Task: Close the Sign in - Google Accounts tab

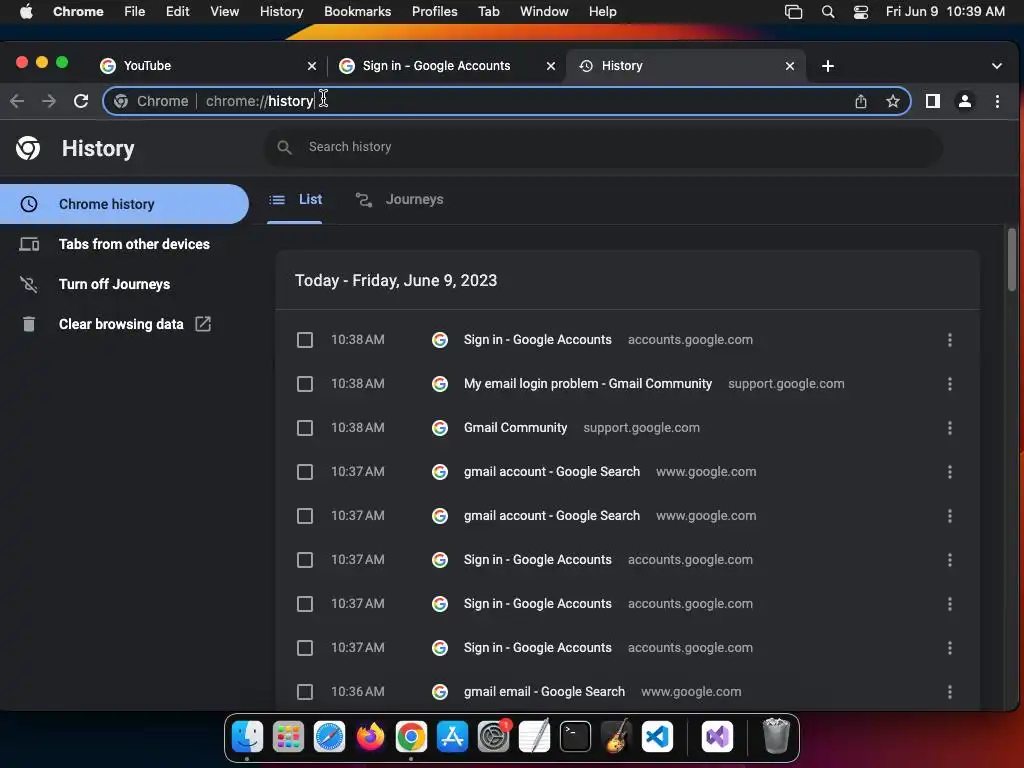Action: (x=551, y=66)
